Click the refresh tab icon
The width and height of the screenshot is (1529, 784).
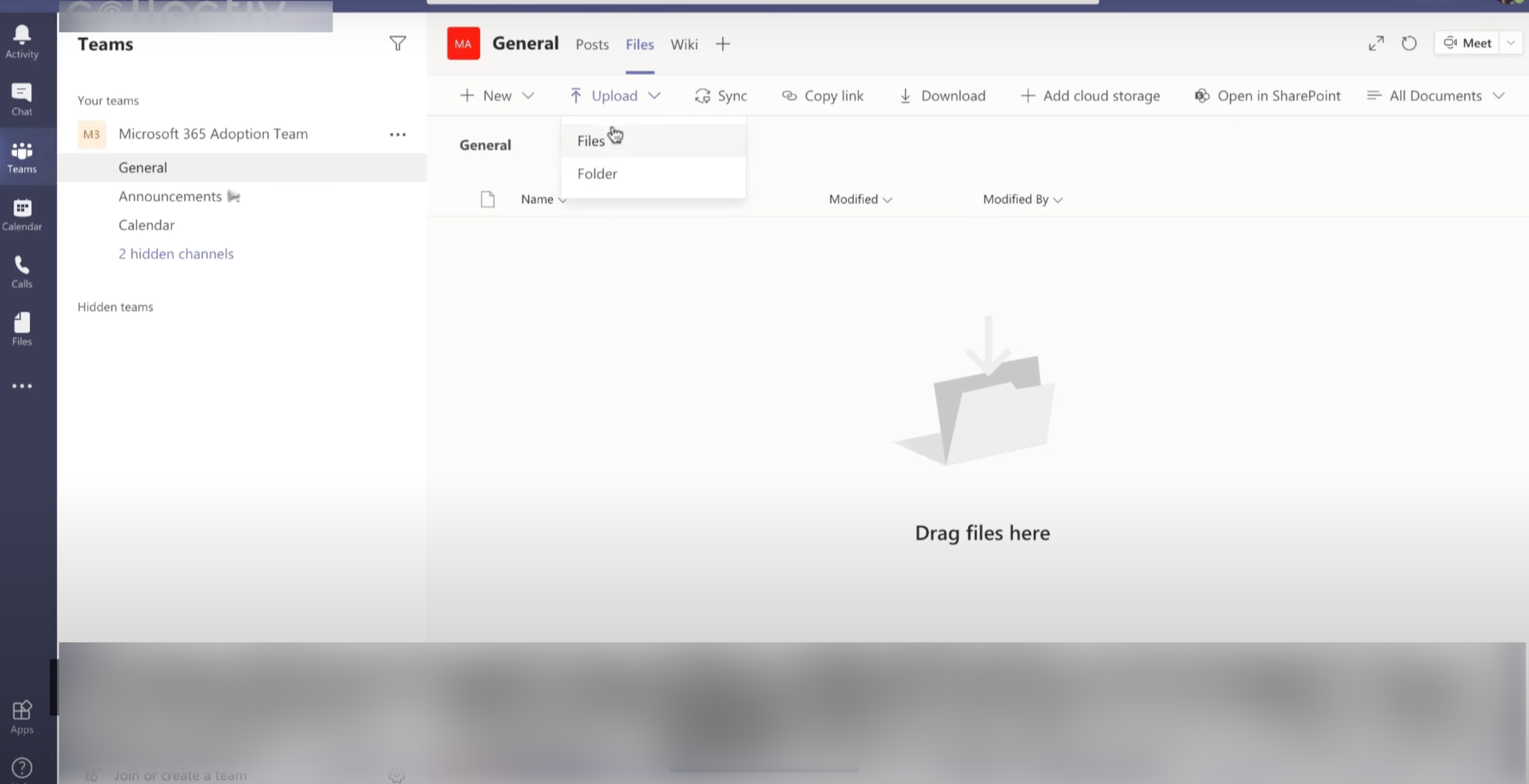coord(1409,43)
